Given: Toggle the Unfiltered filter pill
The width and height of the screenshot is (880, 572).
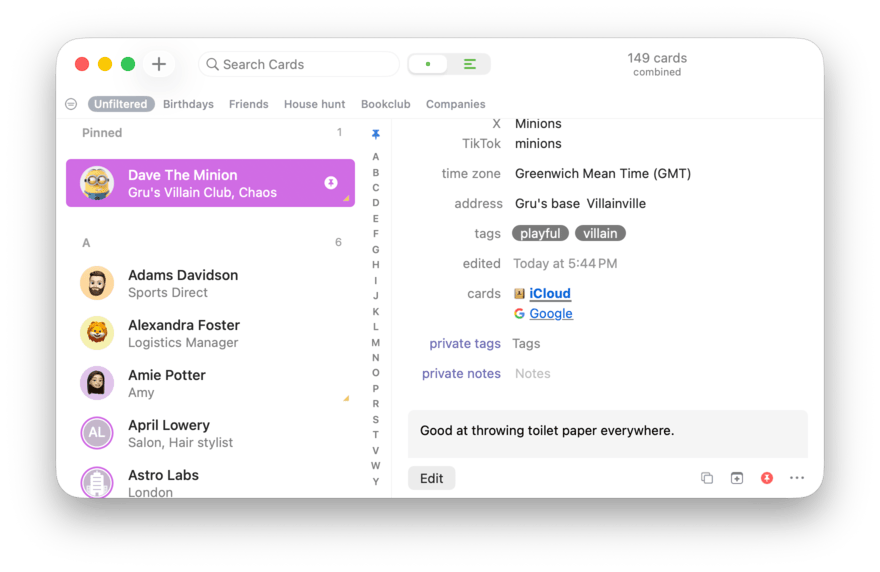Looking at the screenshot, I should [x=121, y=104].
